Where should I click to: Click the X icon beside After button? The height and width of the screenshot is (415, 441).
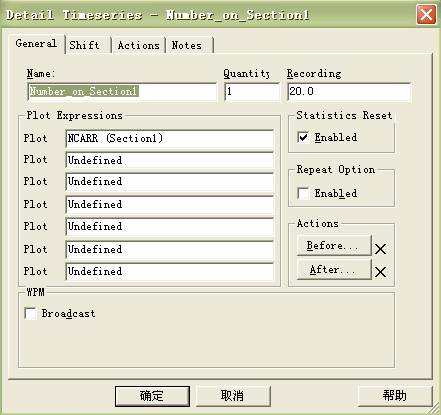[380, 272]
